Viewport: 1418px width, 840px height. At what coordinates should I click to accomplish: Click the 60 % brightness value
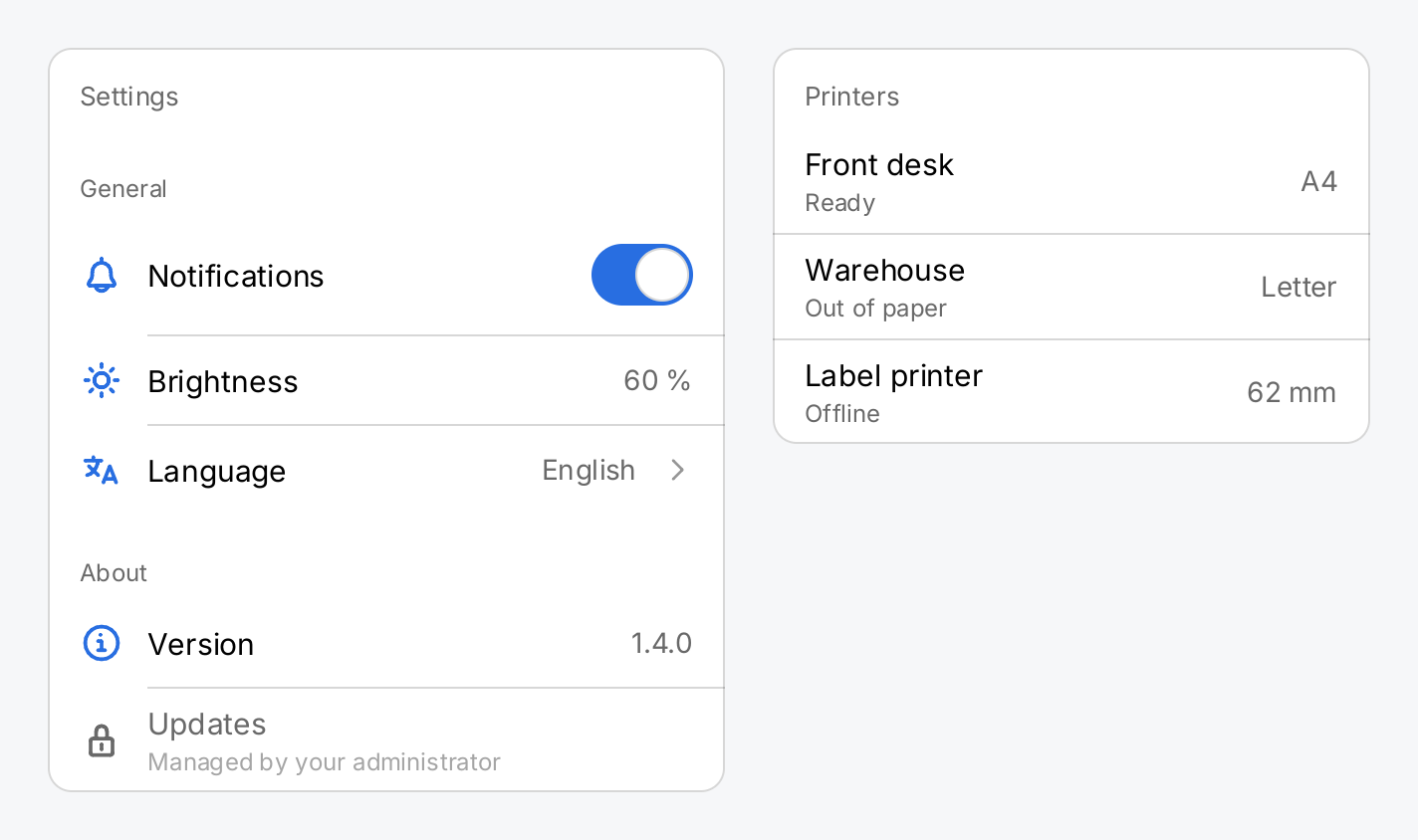coord(657,380)
